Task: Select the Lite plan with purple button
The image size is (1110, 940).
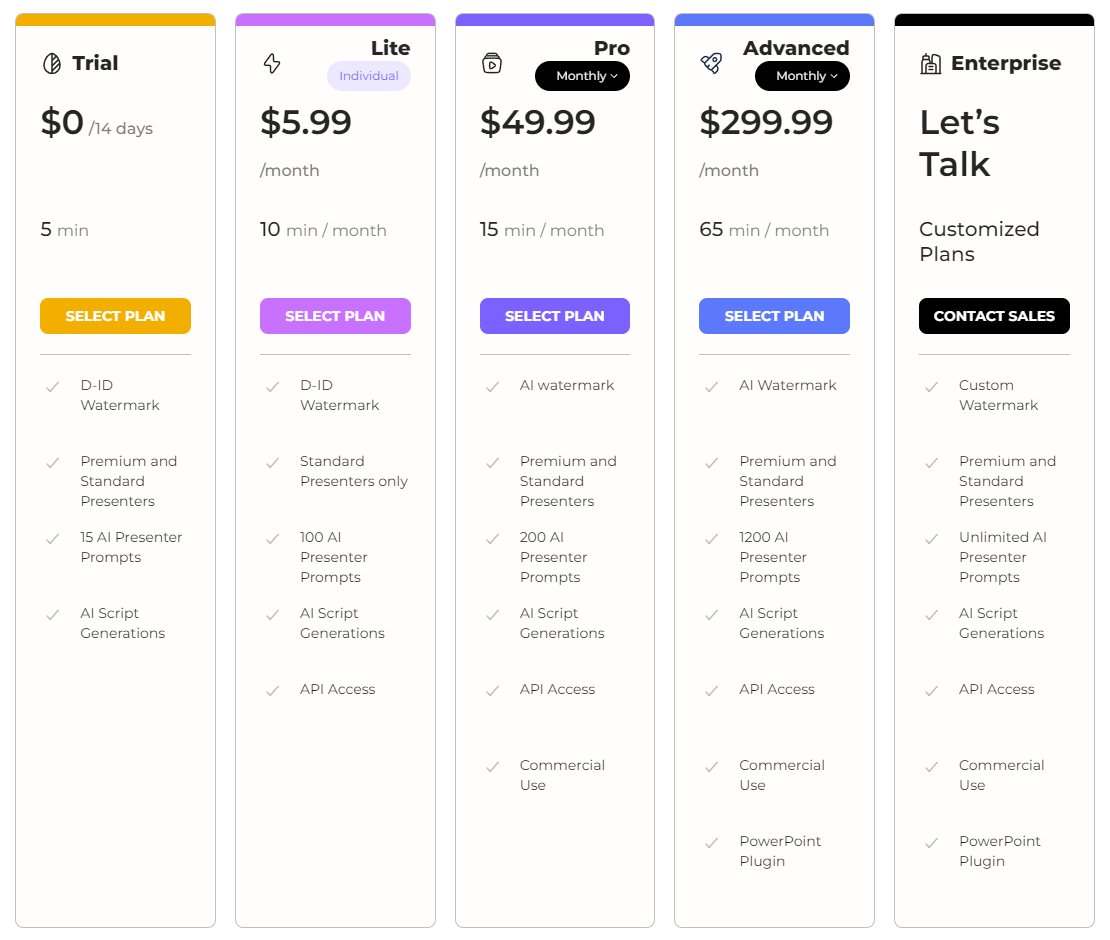Action: tap(335, 316)
